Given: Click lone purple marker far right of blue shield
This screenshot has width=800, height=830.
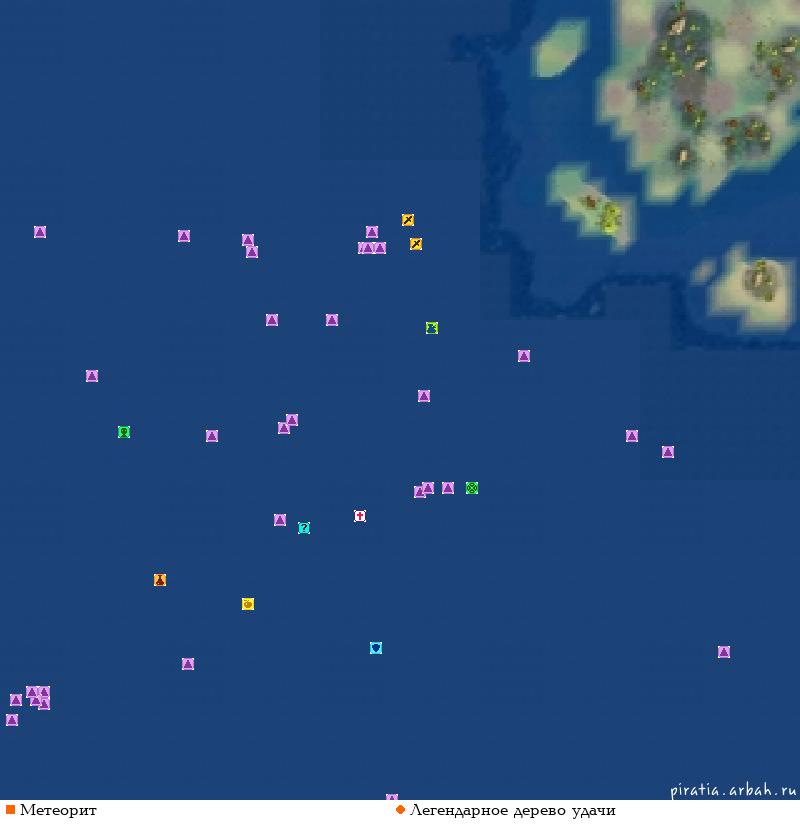Looking at the screenshot, I should point(724,652).
